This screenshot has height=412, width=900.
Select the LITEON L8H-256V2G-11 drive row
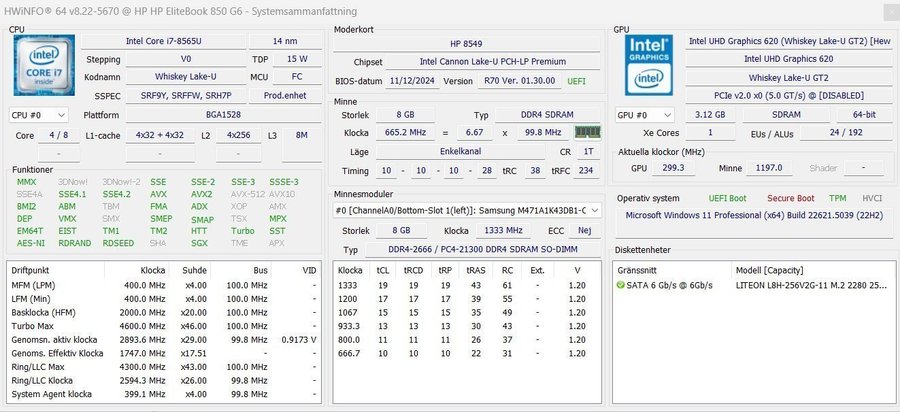752,285
